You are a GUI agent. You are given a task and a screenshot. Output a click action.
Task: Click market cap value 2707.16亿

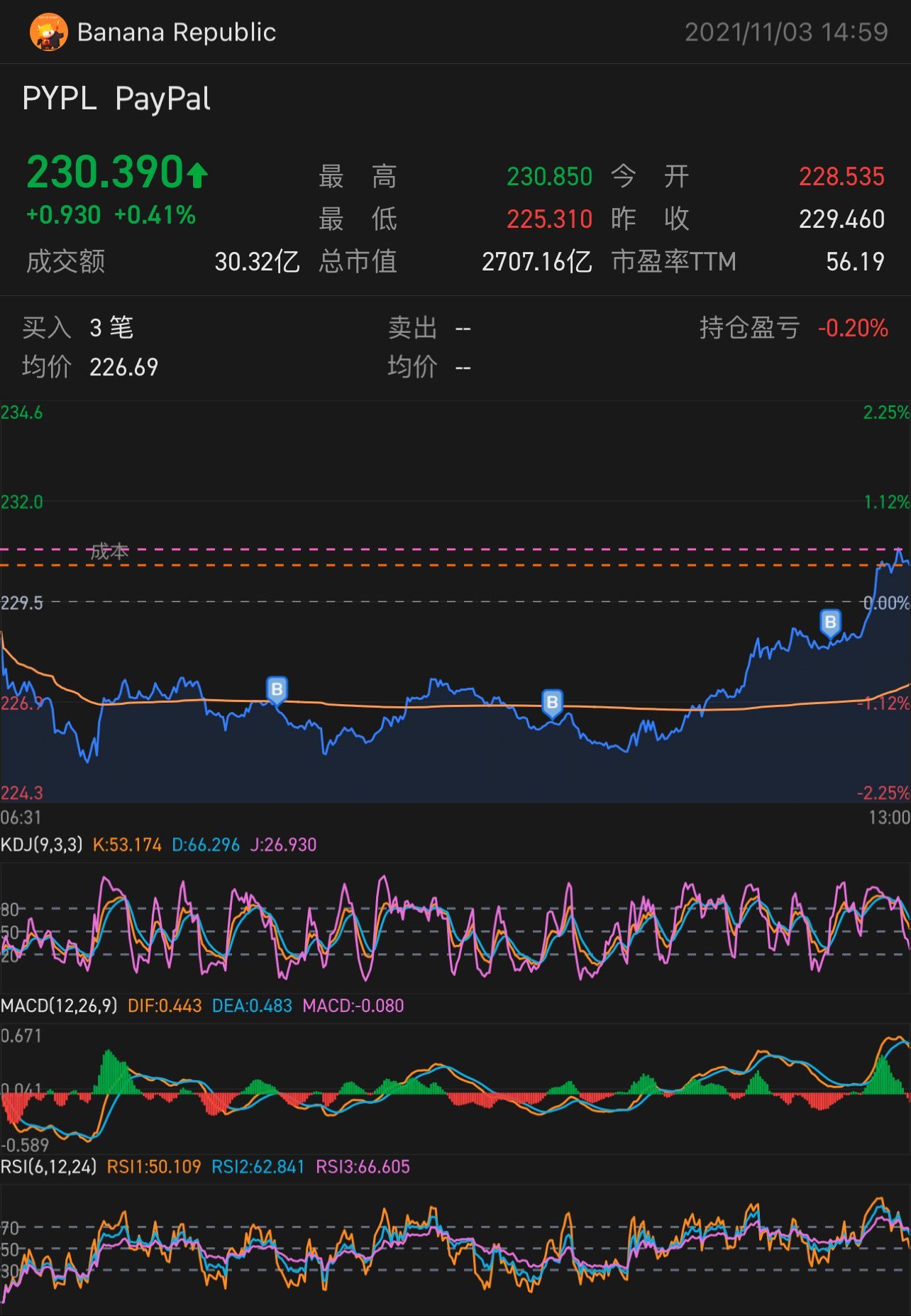pyautogui.click(x=537, y=262)
